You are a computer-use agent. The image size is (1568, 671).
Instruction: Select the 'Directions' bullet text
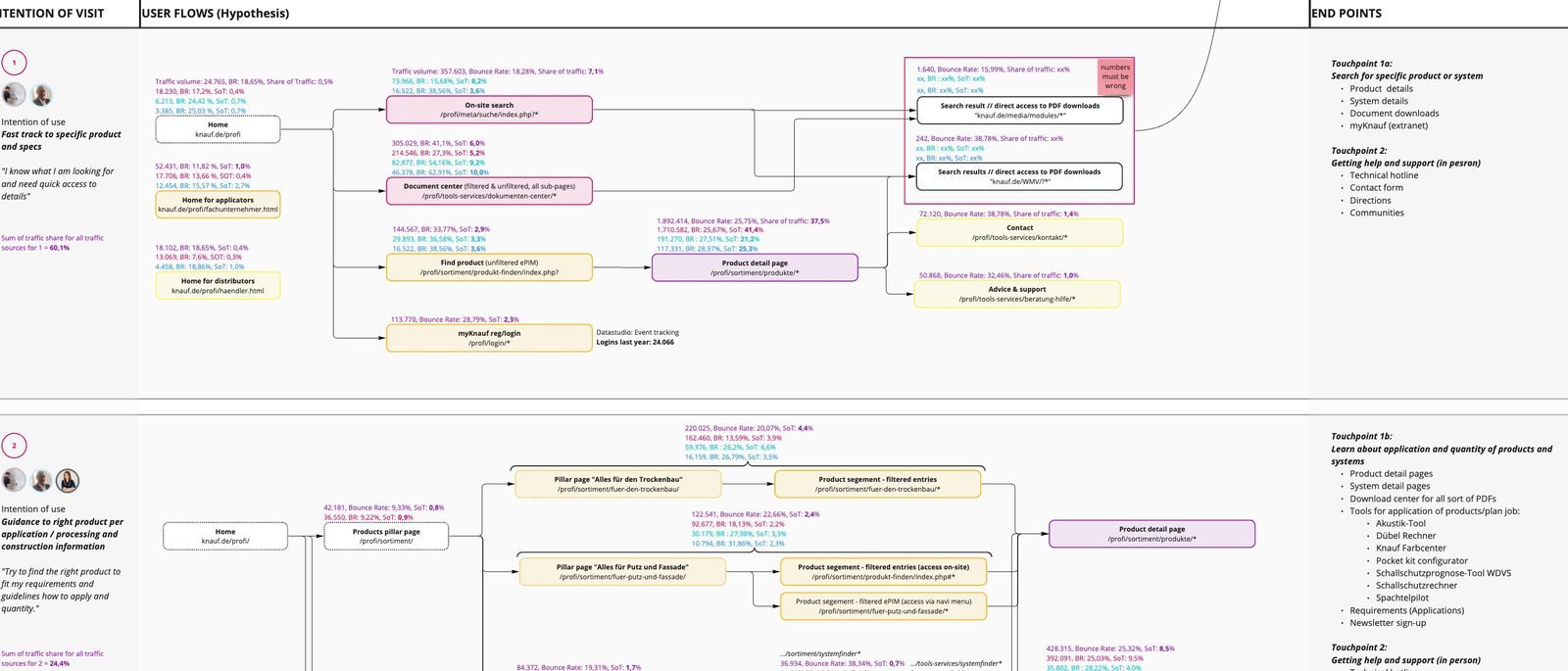point(1370,201)
